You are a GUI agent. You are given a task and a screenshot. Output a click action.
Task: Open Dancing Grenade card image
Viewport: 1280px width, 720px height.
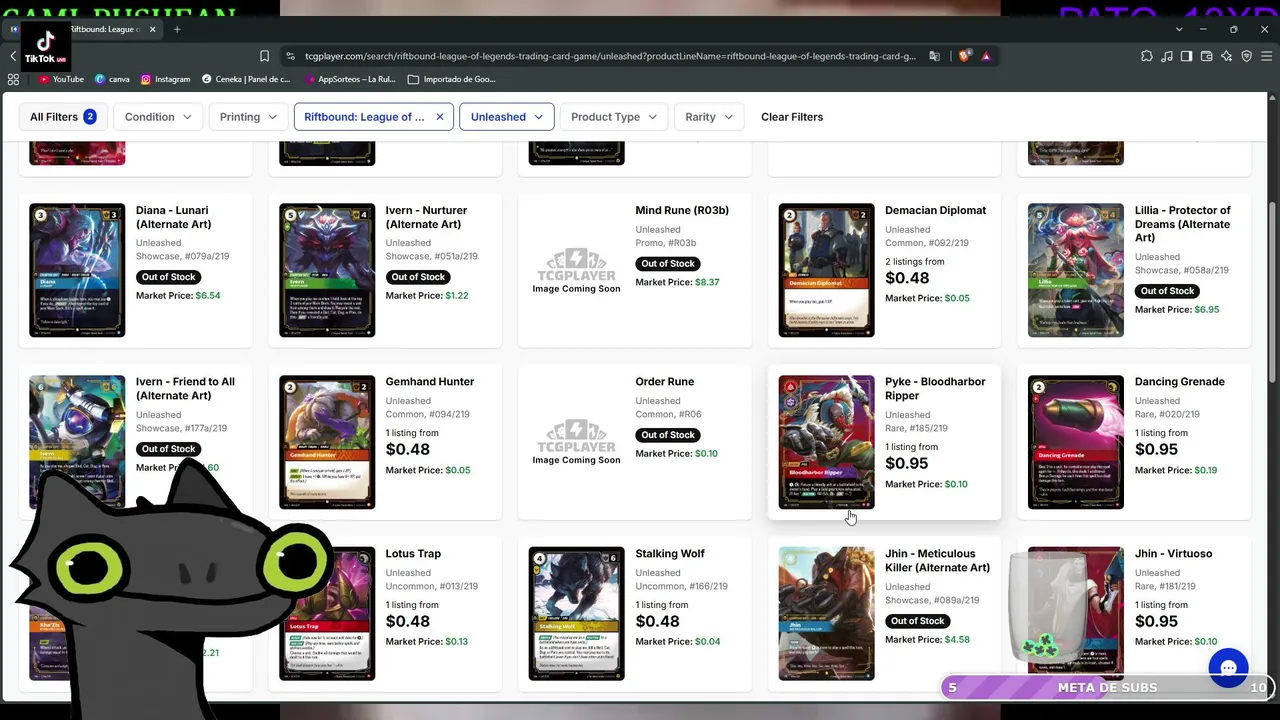1076,442
